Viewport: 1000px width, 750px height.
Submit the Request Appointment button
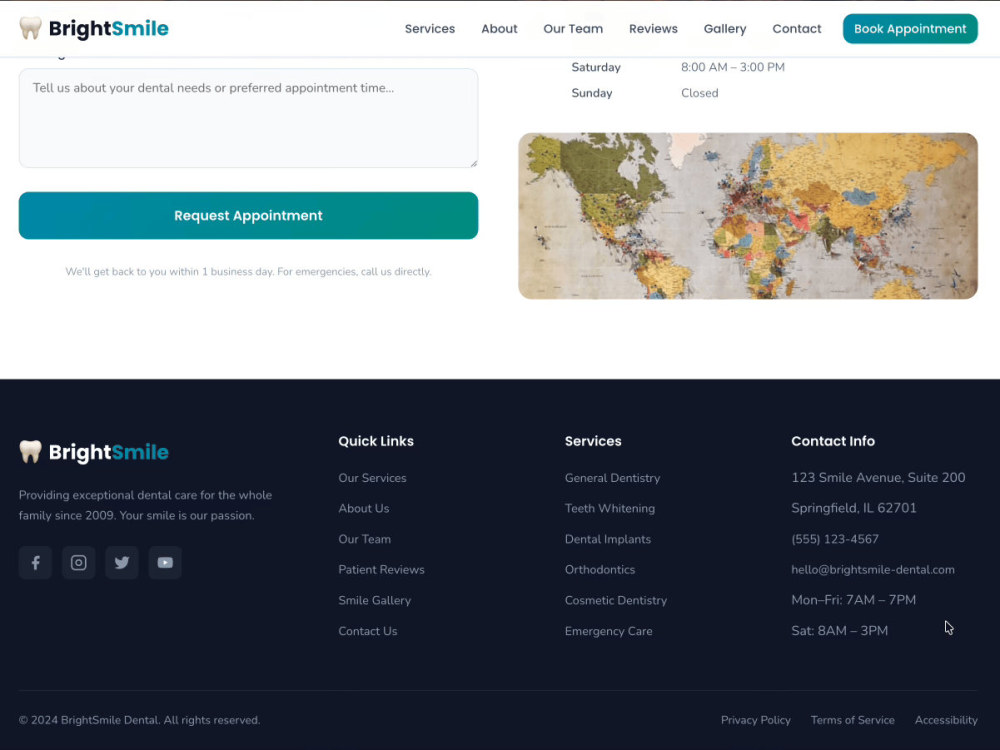pos(248,216)
